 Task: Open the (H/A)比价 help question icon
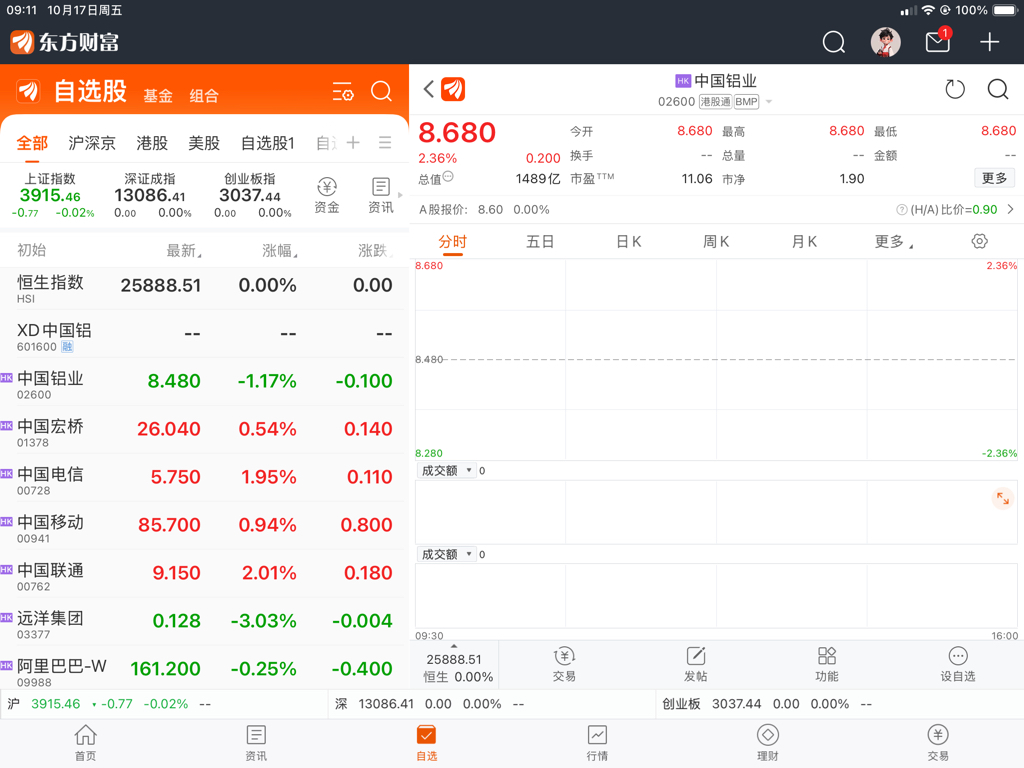point(902,210)
